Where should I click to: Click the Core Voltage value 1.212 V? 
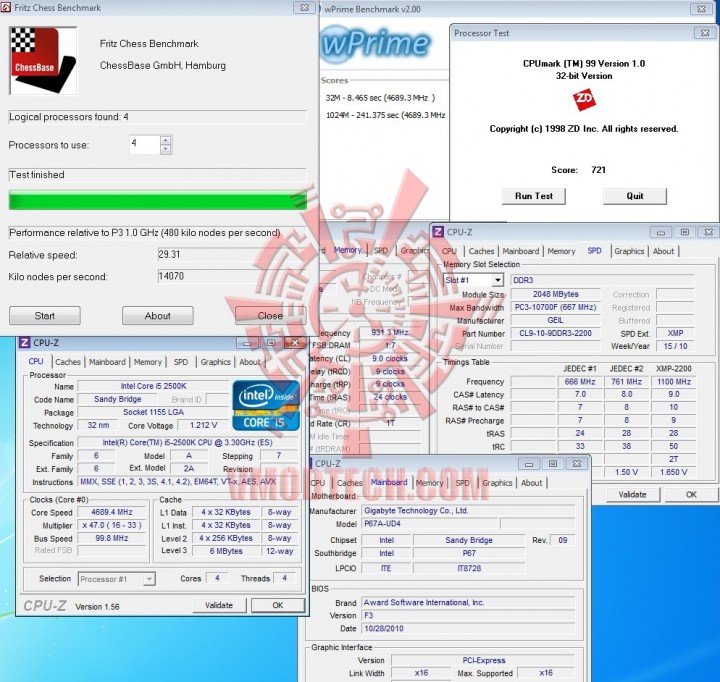(203, 425)
